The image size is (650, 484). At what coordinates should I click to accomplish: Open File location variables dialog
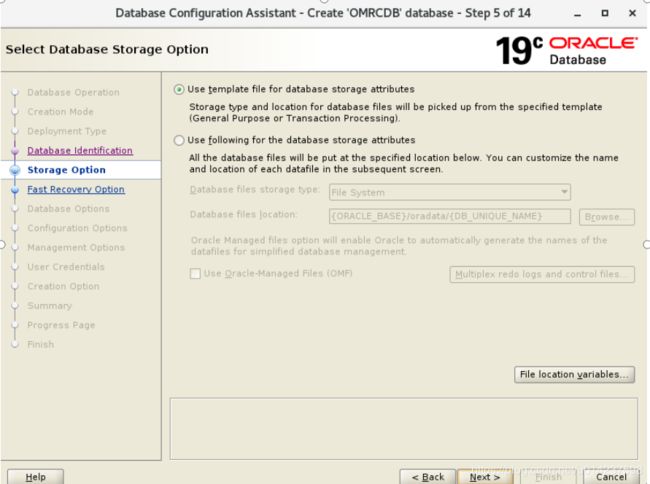pyautogui.click(x=574, y=375)
